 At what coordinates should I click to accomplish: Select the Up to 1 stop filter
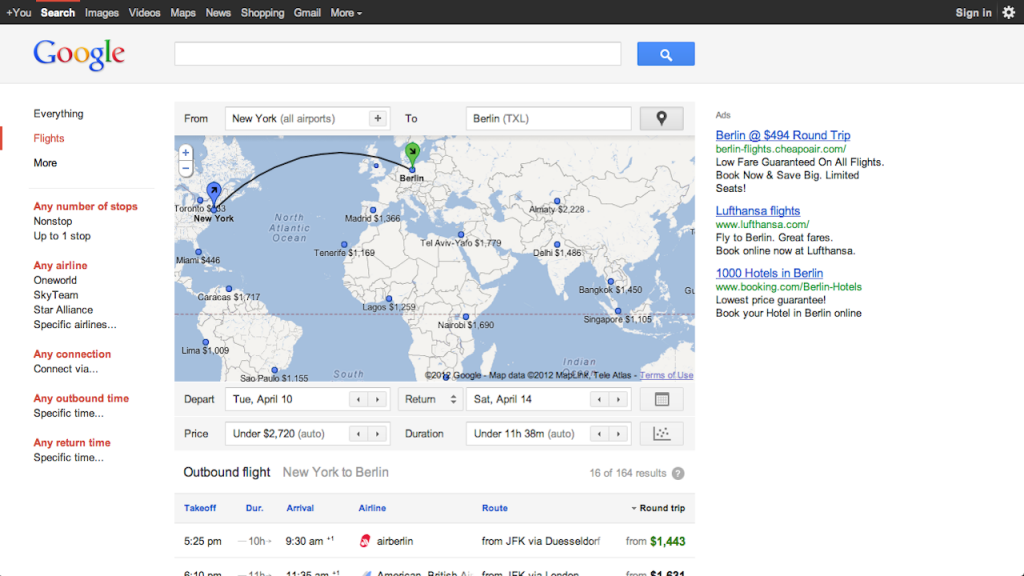click(62, 236)
